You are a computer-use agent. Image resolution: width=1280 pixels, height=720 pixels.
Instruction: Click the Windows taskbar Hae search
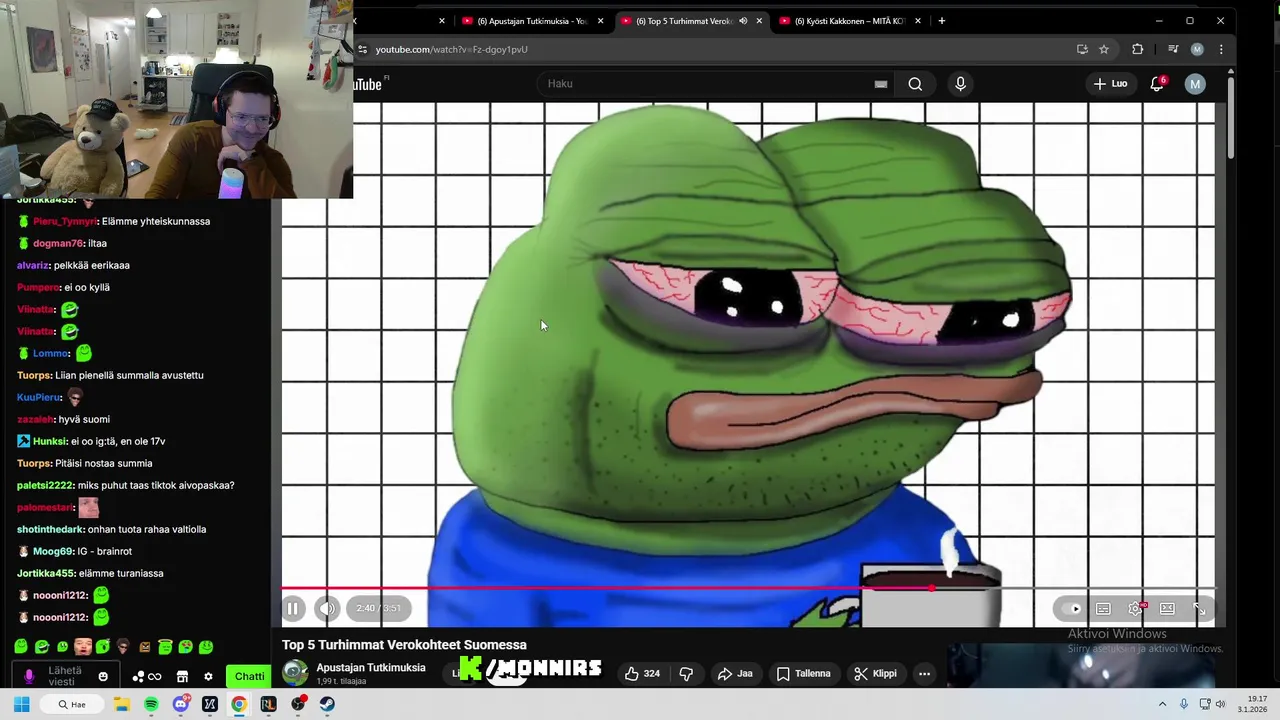coord(73,704)
